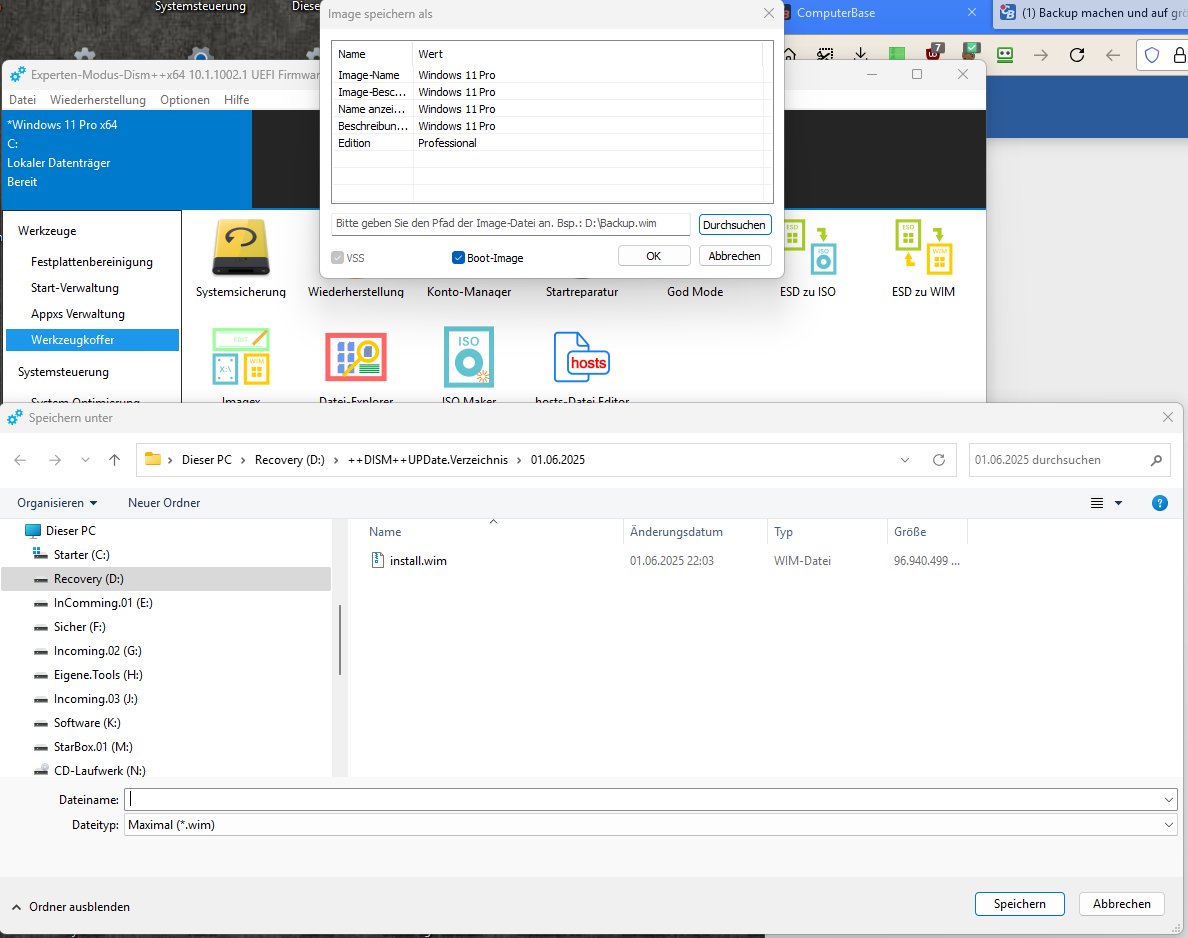The height and width of the screenshot is (938, 1188).
Task: Click the Neuer Ordner button
Action: click(164, 503)
